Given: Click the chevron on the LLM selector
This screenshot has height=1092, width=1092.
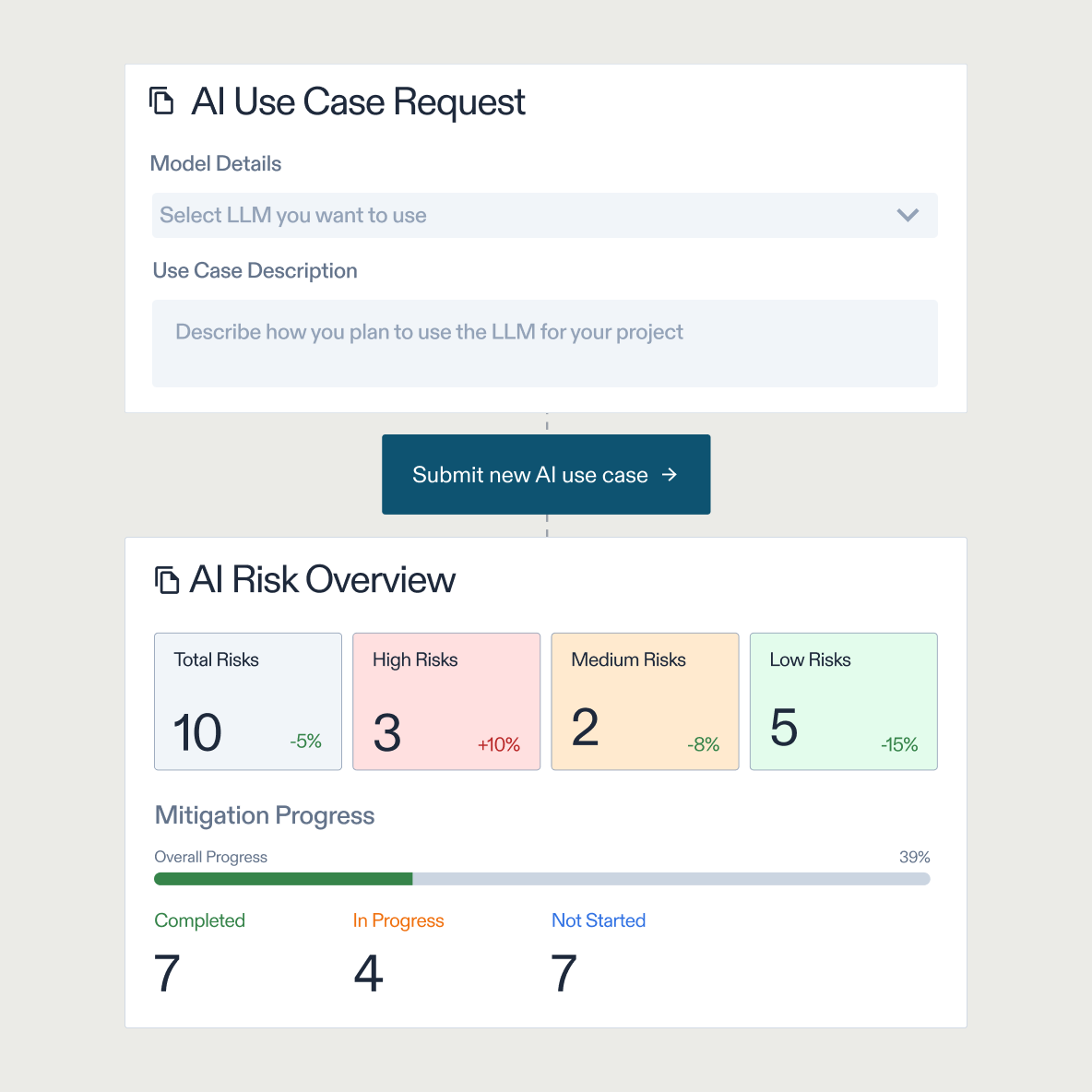Looking at the screenshot, I should coord(908,215).
